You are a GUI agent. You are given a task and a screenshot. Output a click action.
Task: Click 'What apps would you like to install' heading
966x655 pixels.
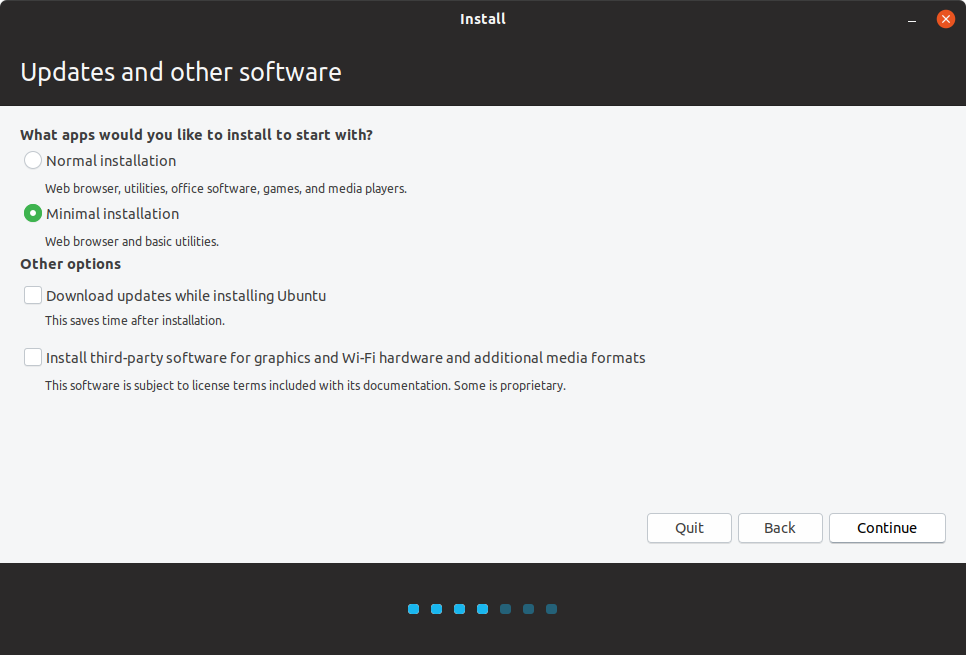click(x=197, y=135)
